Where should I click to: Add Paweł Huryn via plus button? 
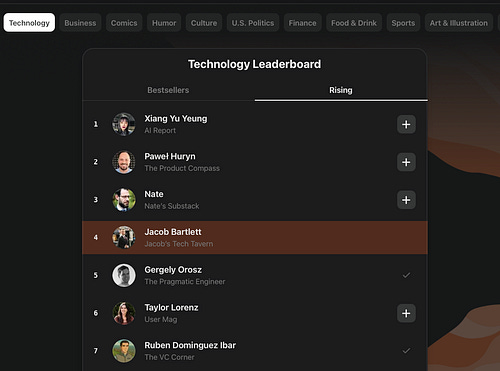tap(406, 162)
